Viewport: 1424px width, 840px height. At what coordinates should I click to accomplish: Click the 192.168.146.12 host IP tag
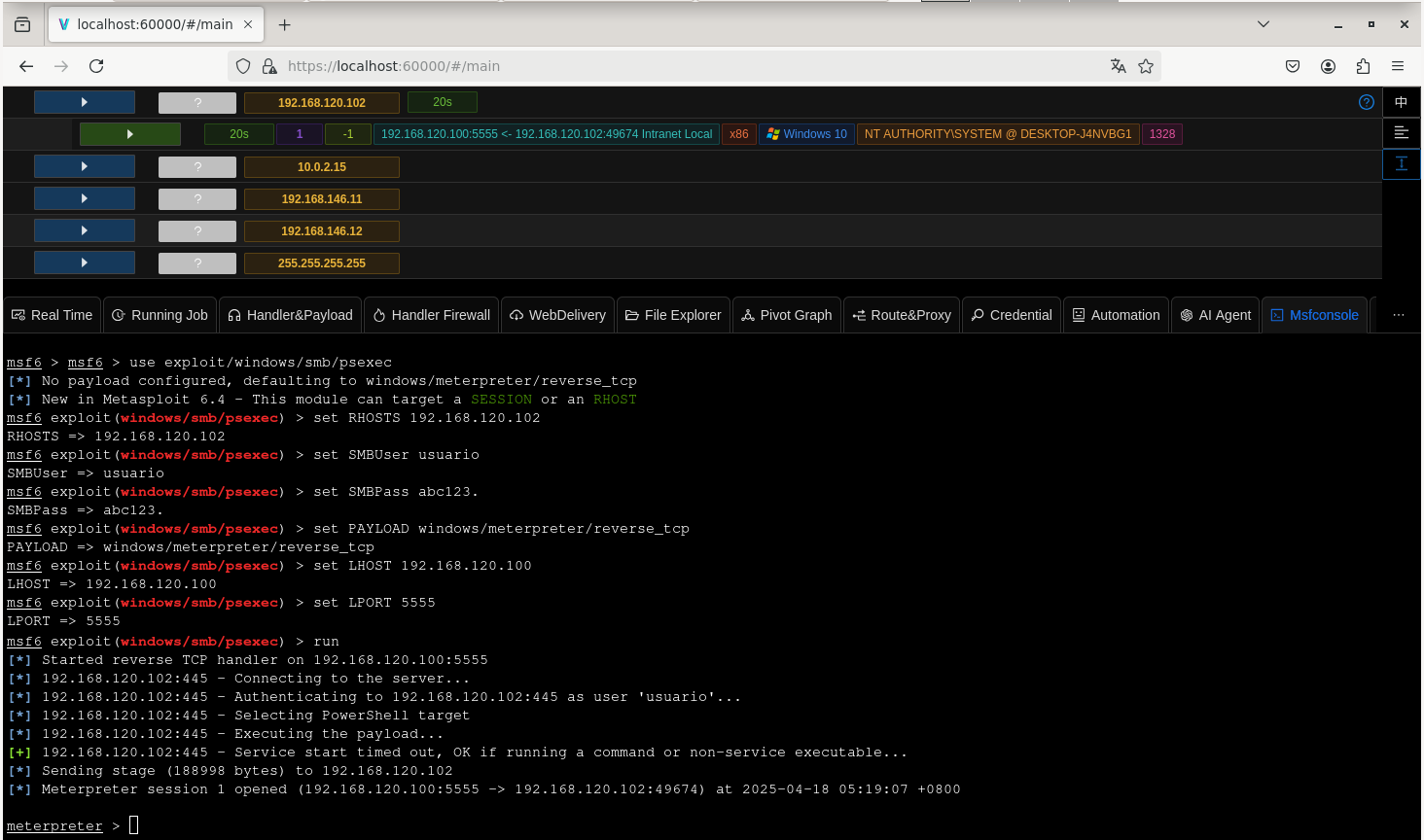(322, 231)
